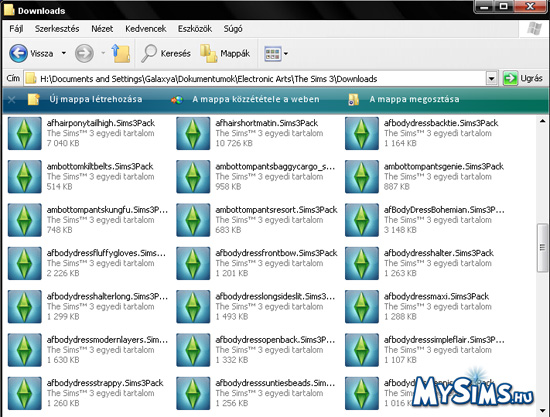
Task: Open Keresés search tool
Action: point(166,53)
